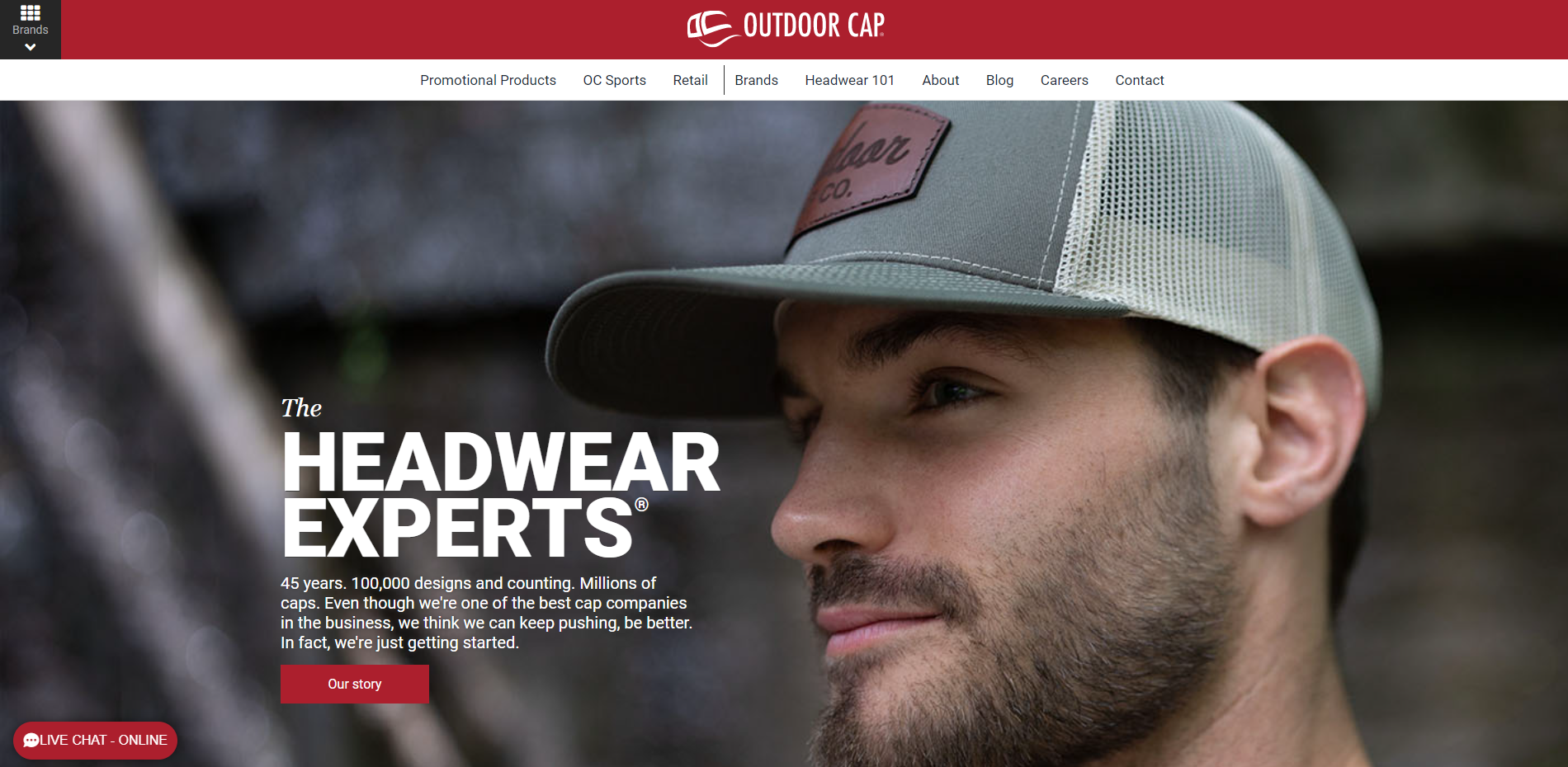Go to the Contact page

1140,80
